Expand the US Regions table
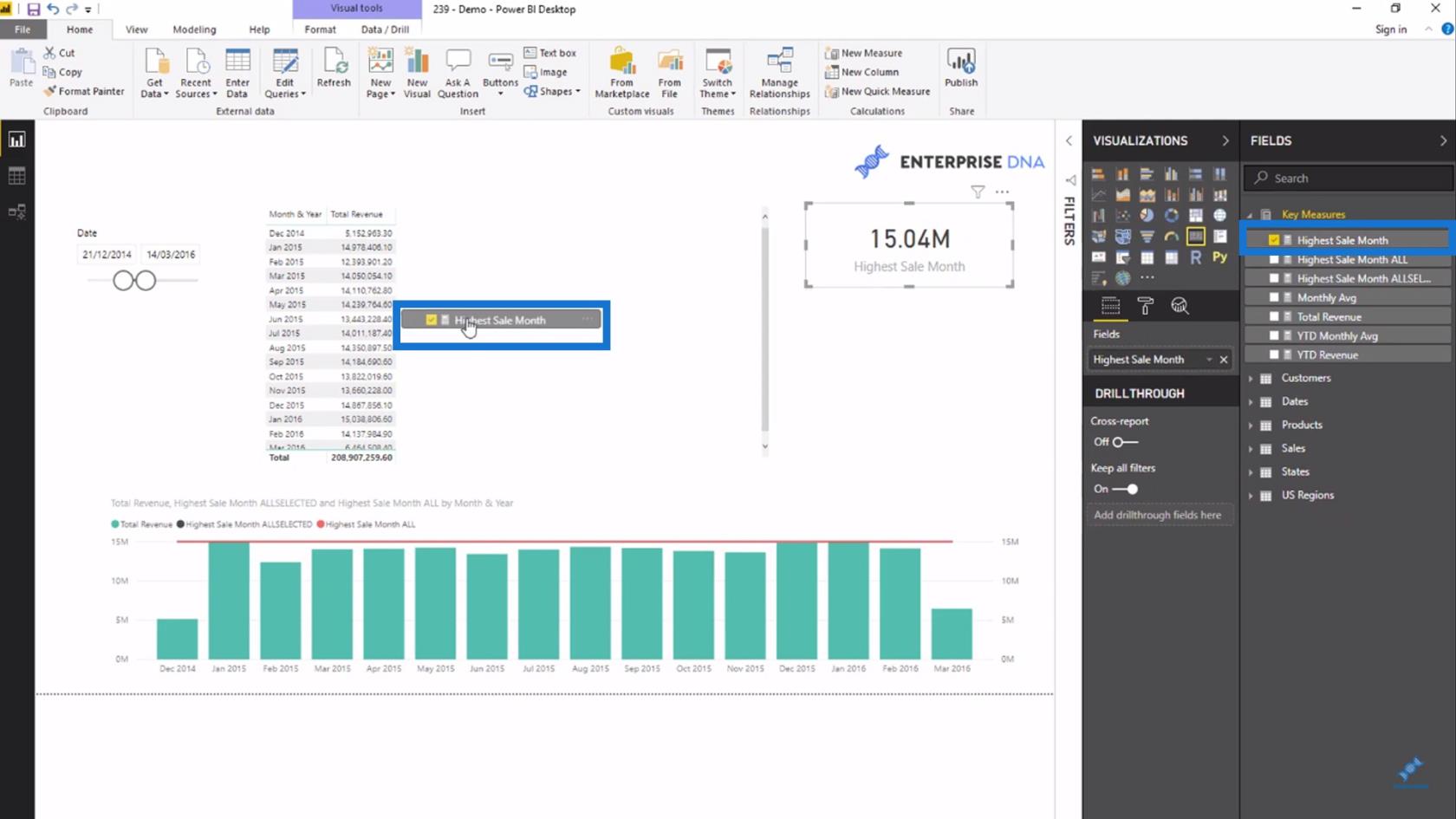Viewport: 1456px width, 819px height. [1251, 496]
